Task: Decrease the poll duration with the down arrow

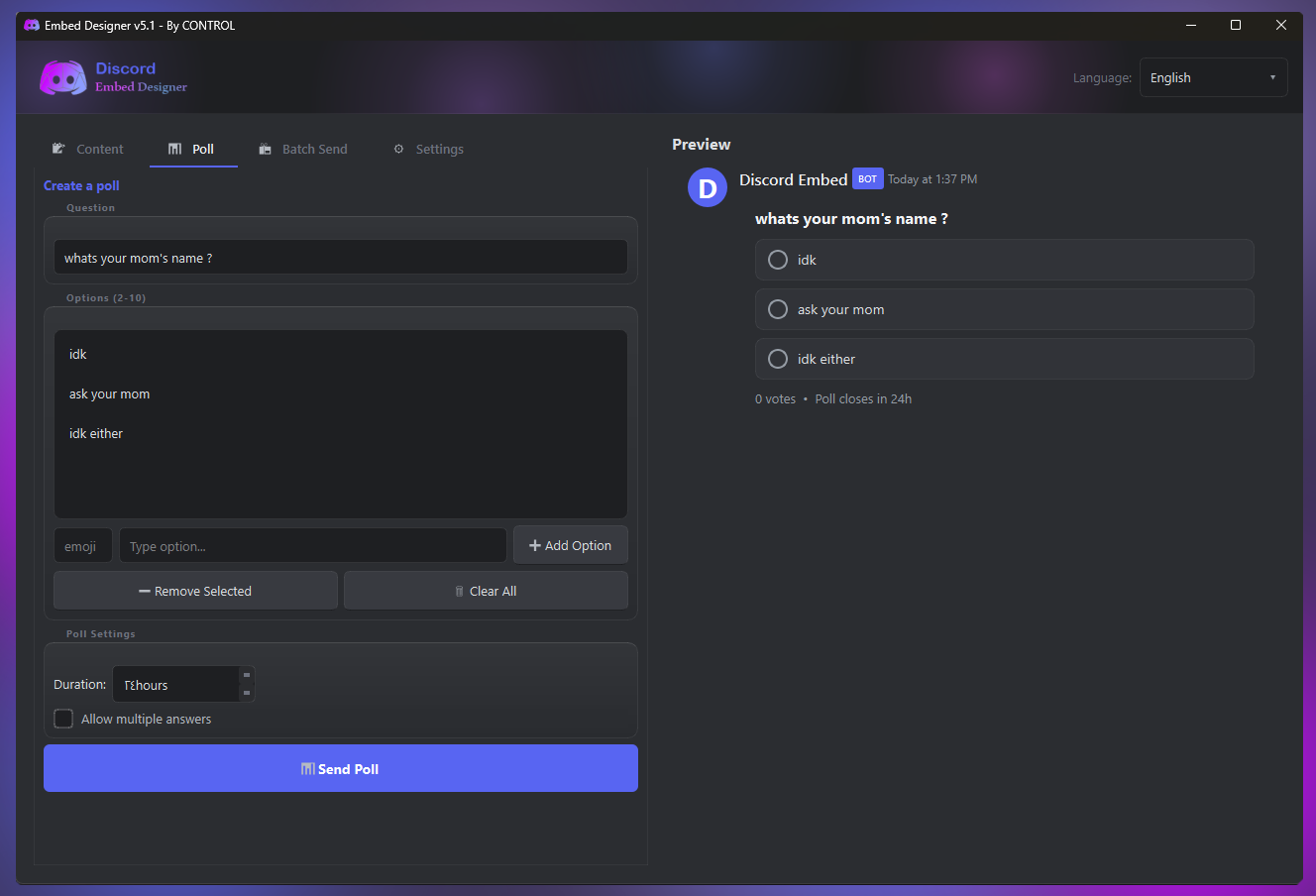Action: click(x=247, y=693)
